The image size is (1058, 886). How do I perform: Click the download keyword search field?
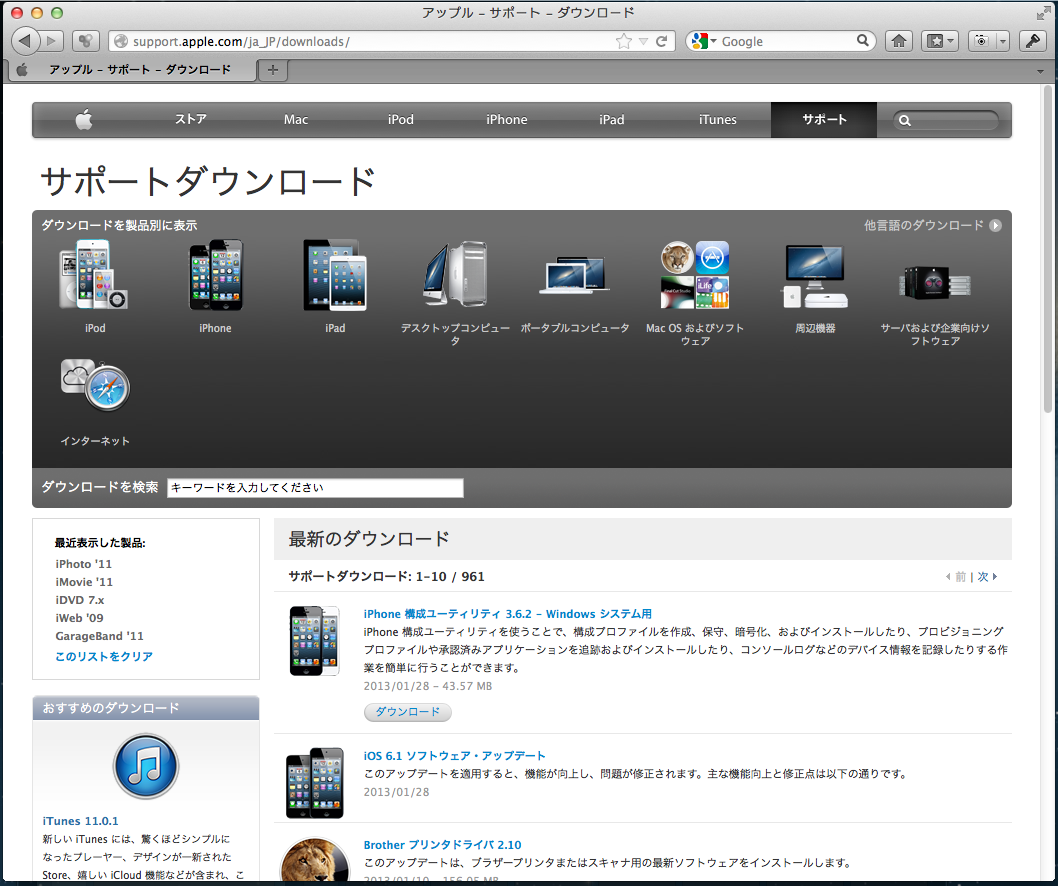(315, 488)
